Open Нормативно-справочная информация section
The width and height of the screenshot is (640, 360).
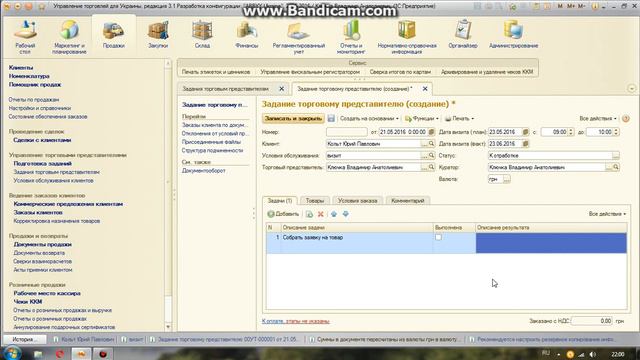[407, 38]
